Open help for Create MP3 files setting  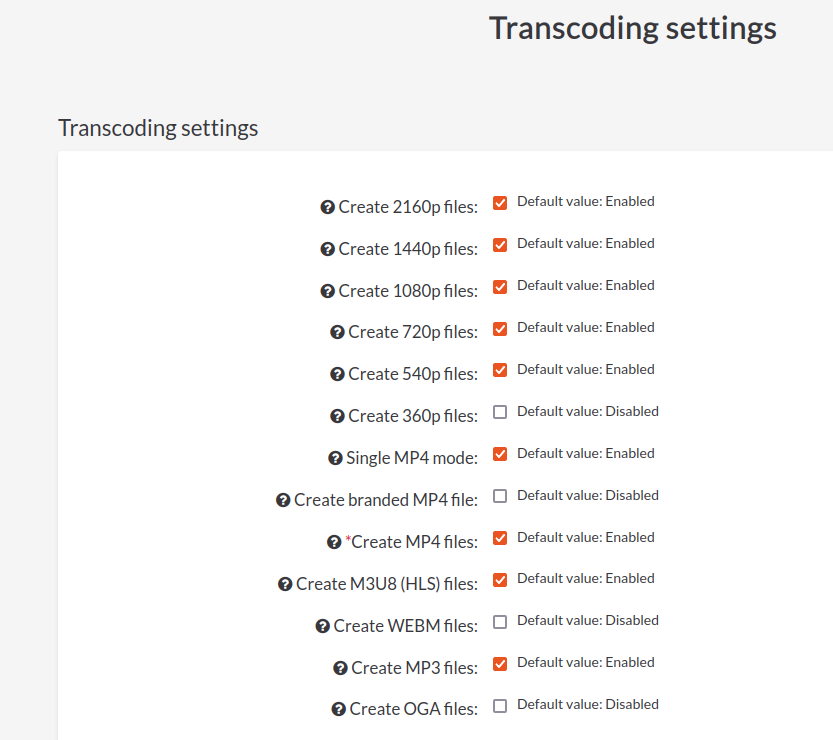[337, 667]
